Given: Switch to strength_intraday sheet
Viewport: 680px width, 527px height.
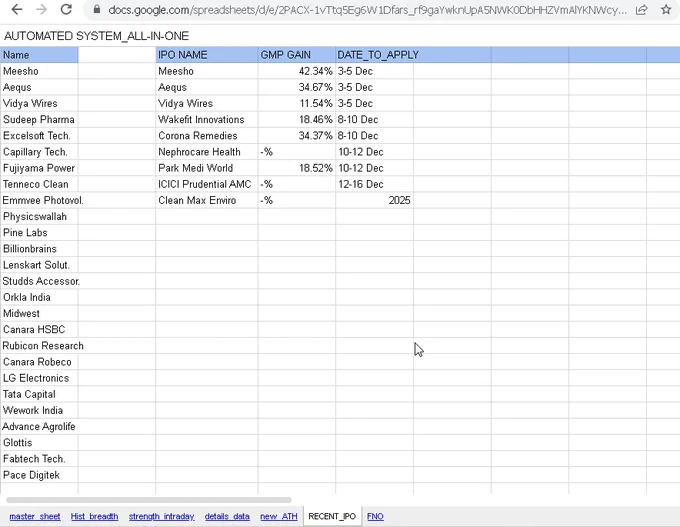Looking at the screenshot, I should point(161,516).
